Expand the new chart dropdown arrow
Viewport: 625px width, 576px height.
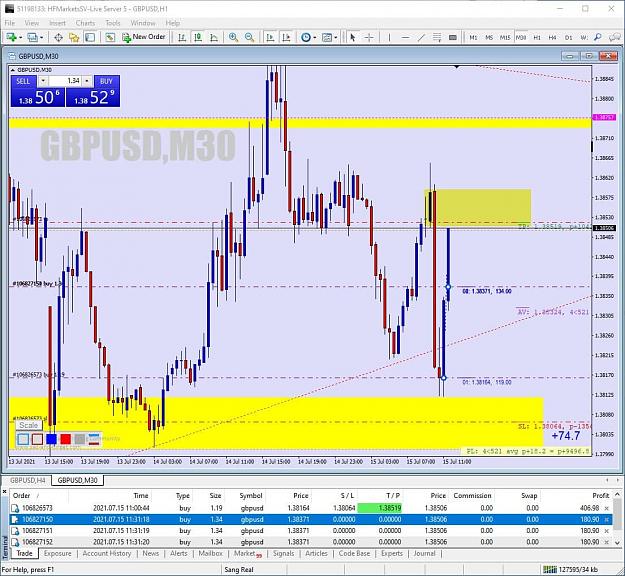pyautogui.click(x=20, y=37)
